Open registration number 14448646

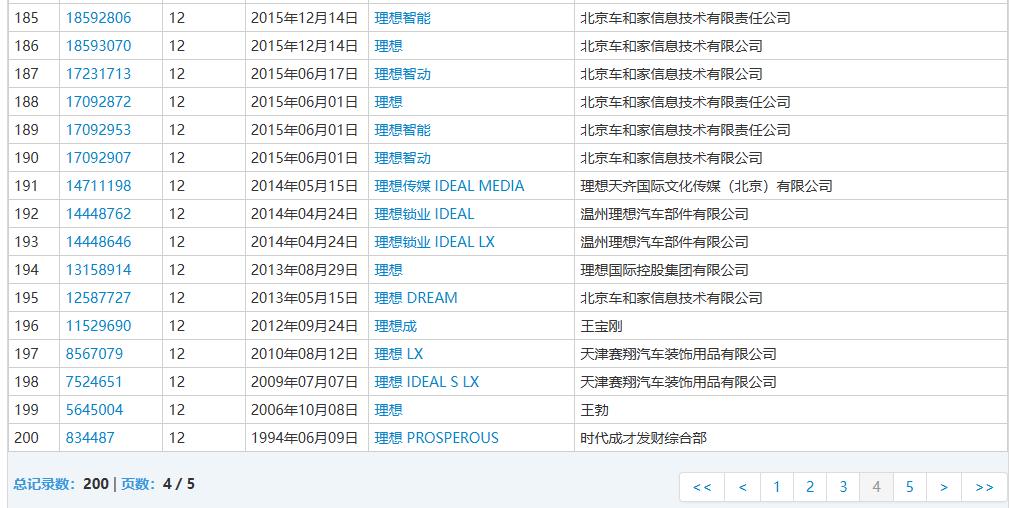point(98,242)
